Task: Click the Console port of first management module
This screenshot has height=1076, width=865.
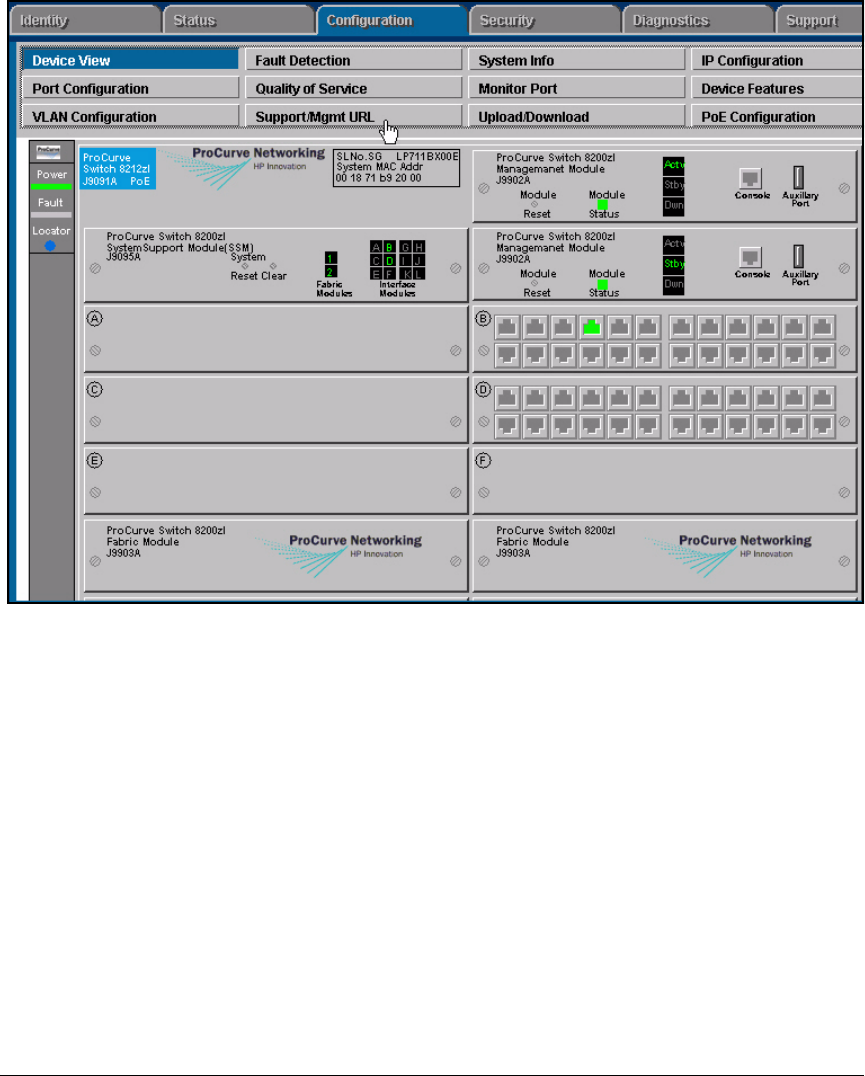Action: click(x=751, y=179)
